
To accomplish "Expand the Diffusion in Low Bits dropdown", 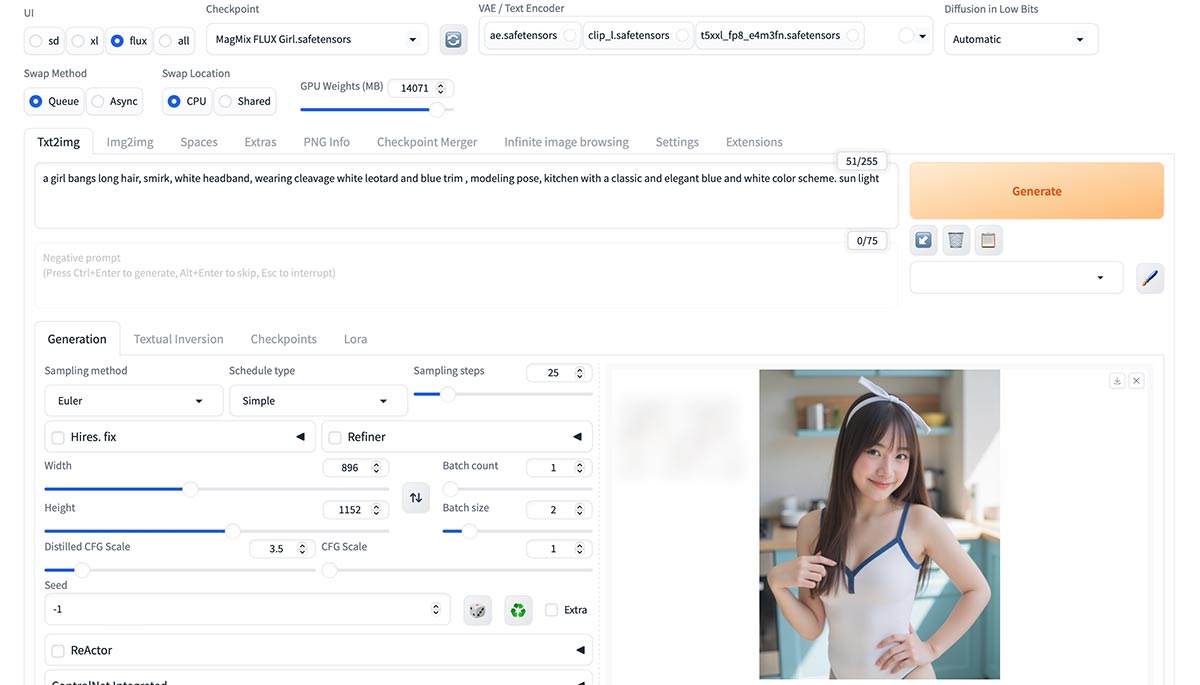I will (1020, 40).
